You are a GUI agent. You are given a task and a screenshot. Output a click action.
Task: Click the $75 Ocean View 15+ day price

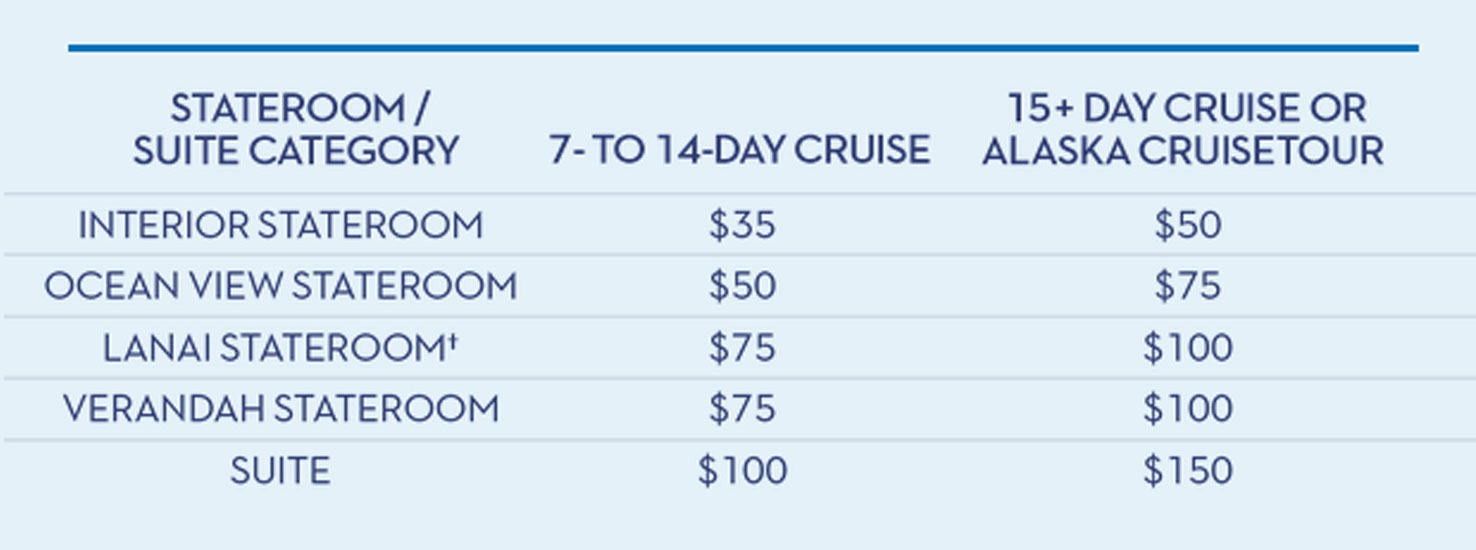pyautogui.click(x=1187, y=287)
